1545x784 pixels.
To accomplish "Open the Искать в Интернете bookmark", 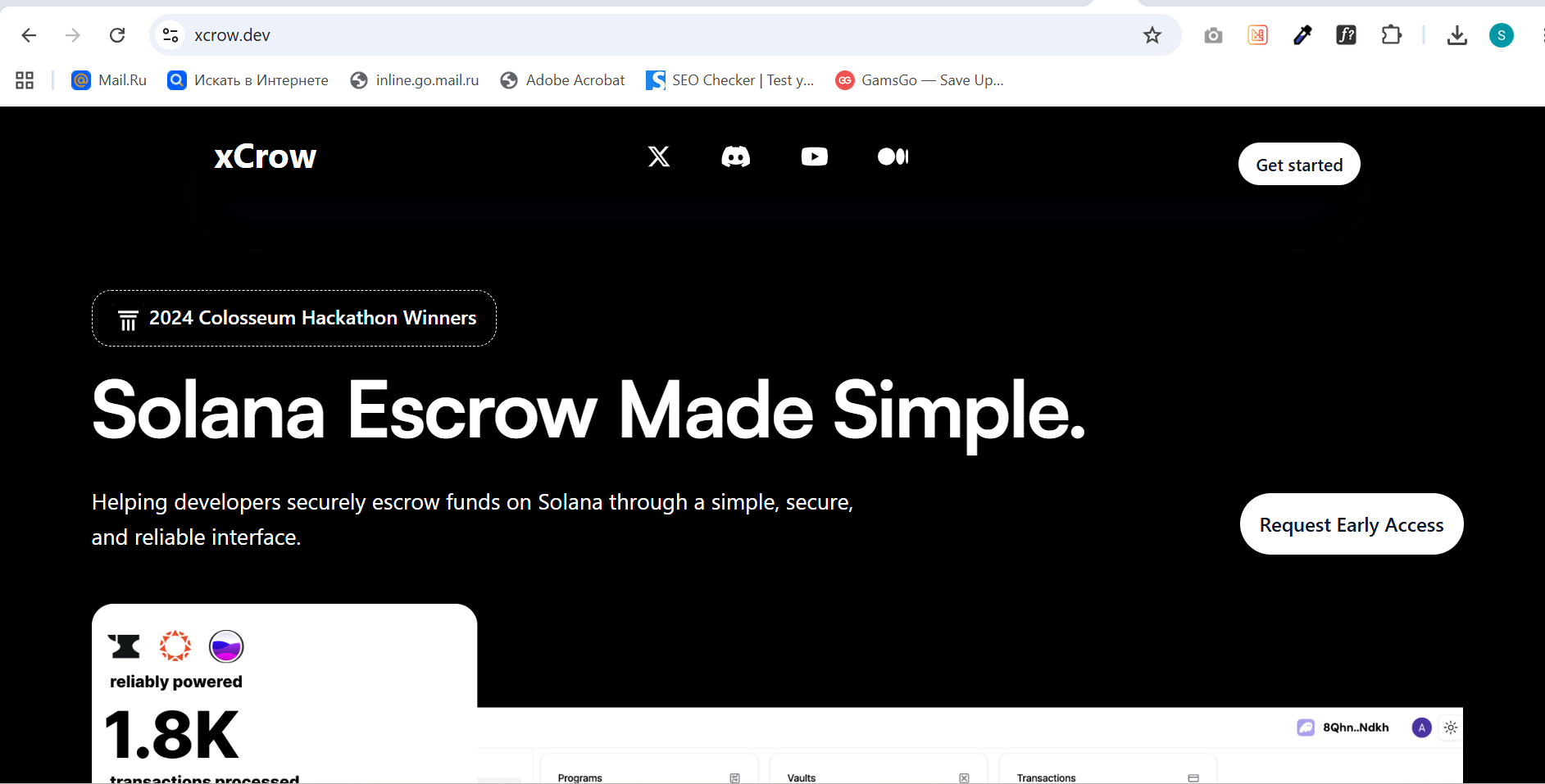I will (x=248, y=80).
